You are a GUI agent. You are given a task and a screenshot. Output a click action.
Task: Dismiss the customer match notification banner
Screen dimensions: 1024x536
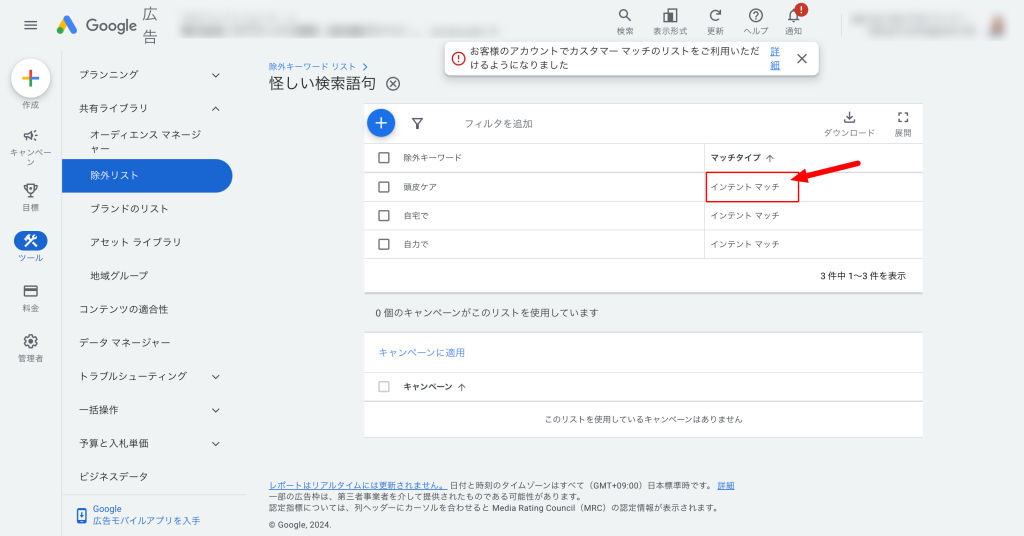(x=802, y=58)
